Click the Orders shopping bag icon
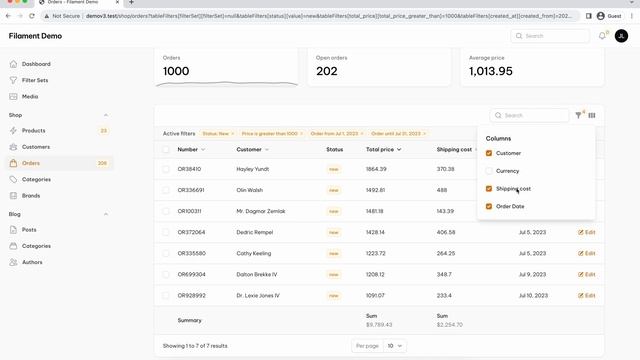Viewport: 640px width, 360px height. [x=13, y=163]
